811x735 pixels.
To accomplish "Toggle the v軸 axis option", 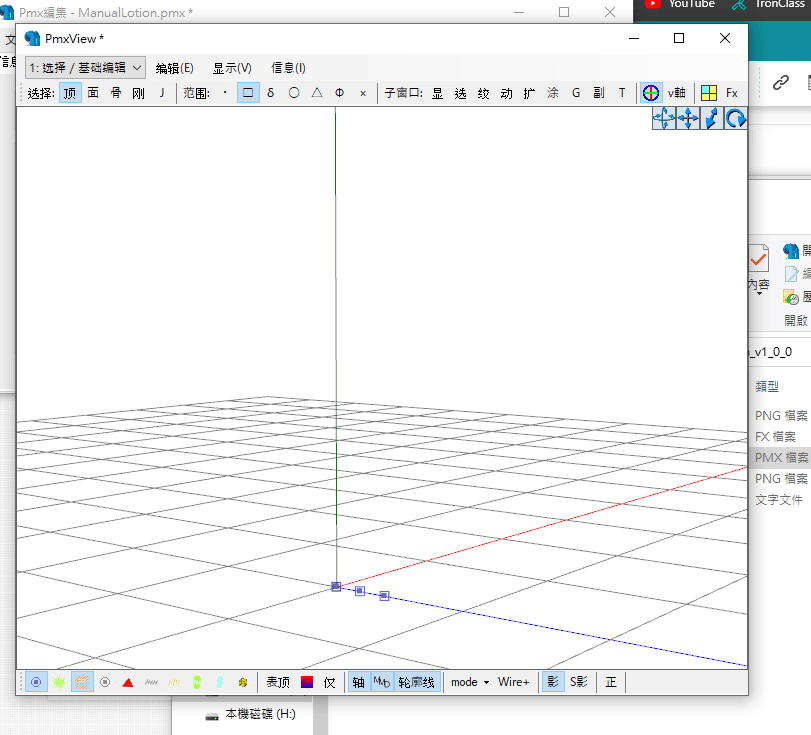I will pos(677,93).
